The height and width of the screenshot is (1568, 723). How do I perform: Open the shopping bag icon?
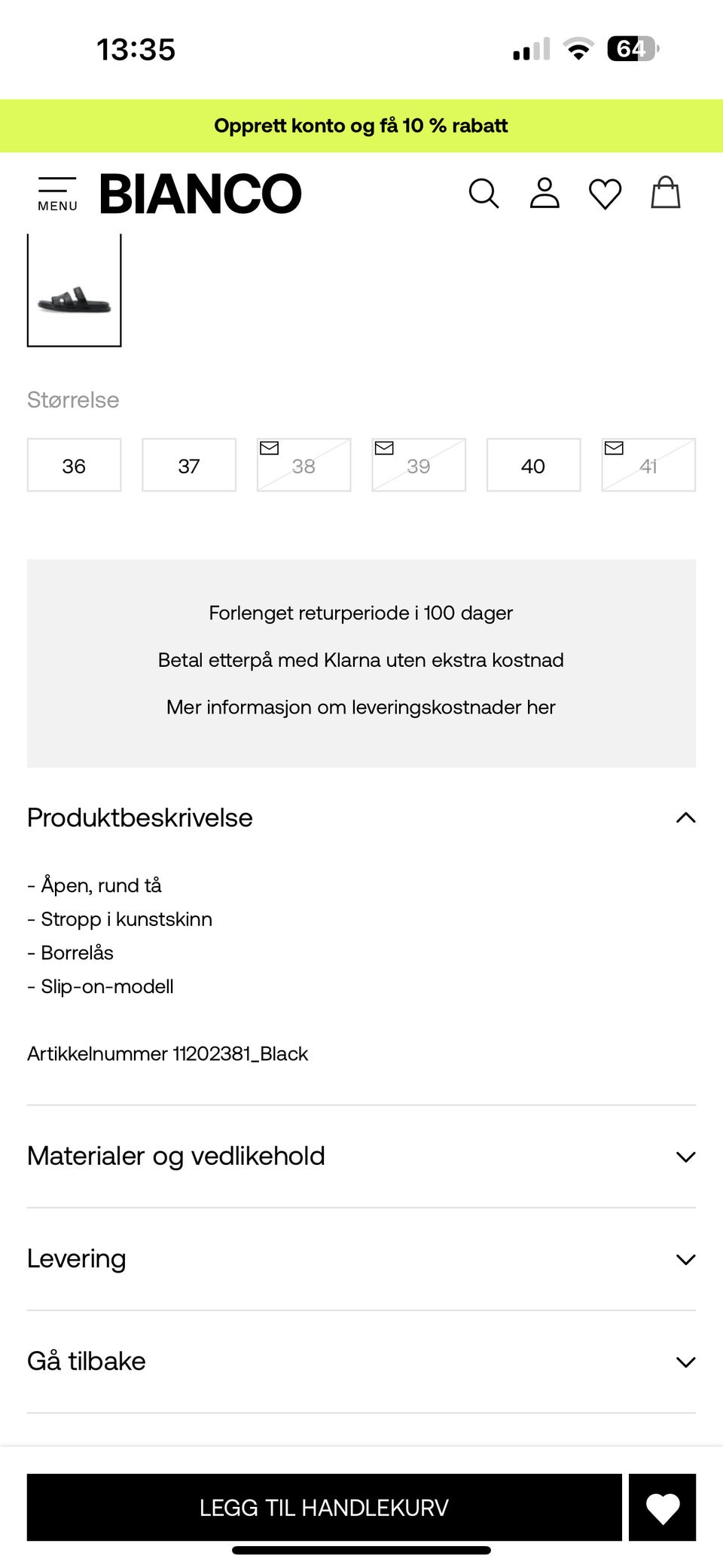[x=664, y=194]
